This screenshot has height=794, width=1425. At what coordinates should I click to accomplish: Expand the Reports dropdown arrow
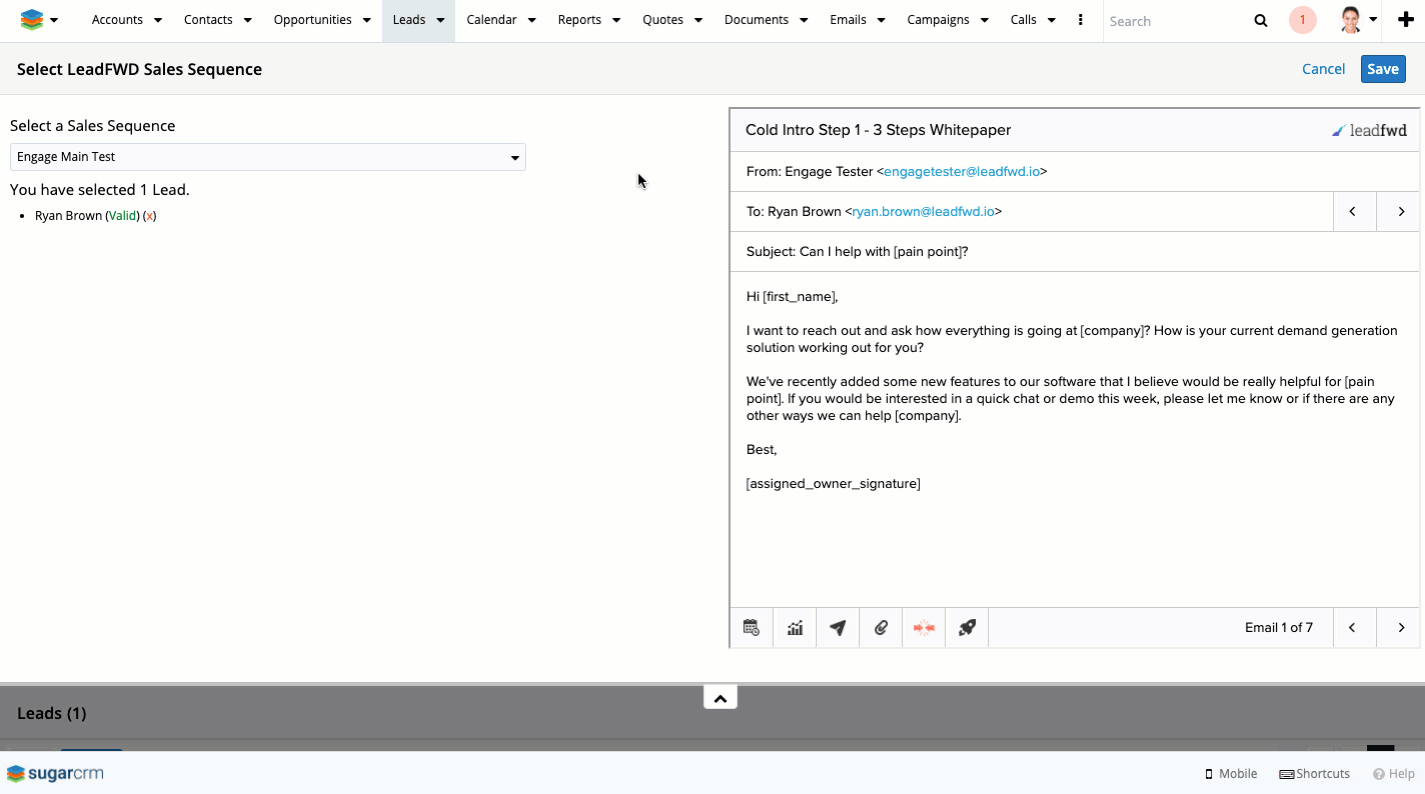click(616, 20)
